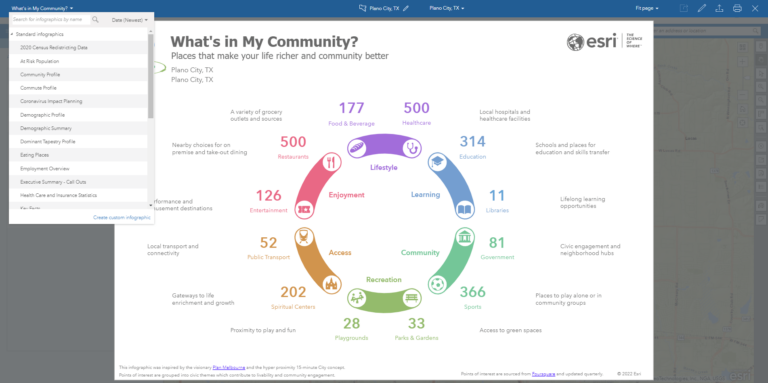Click the Healthcare stethoscope icon

coord(411,148)
